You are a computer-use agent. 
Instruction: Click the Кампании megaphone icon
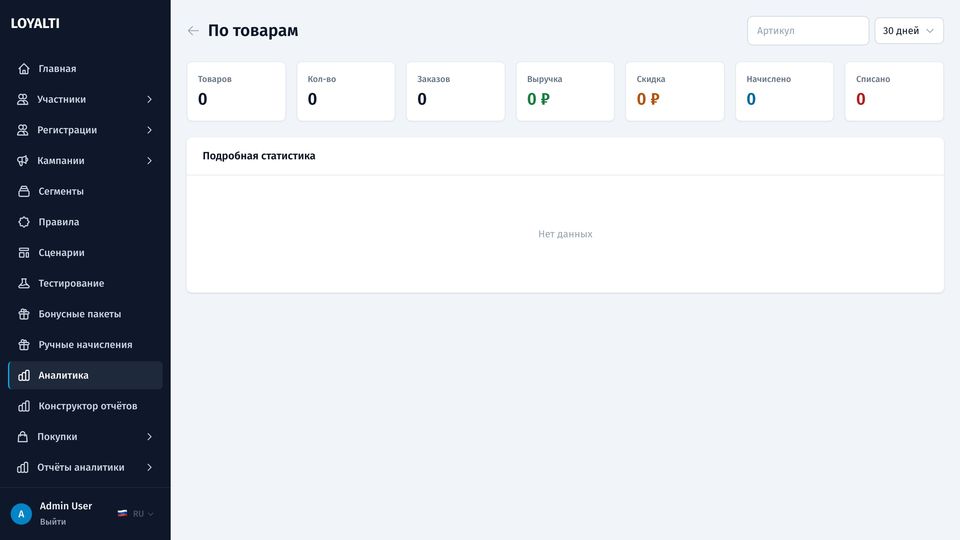[23, 160]
